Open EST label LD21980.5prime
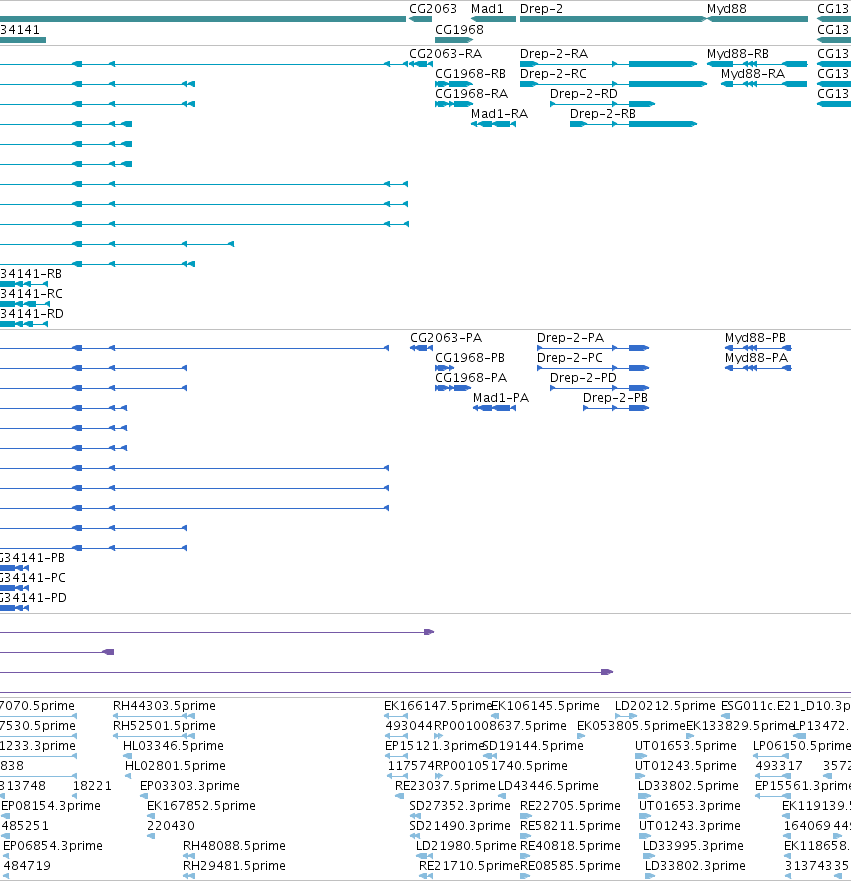Screen dimensions: 851x881 pos(466,846)
